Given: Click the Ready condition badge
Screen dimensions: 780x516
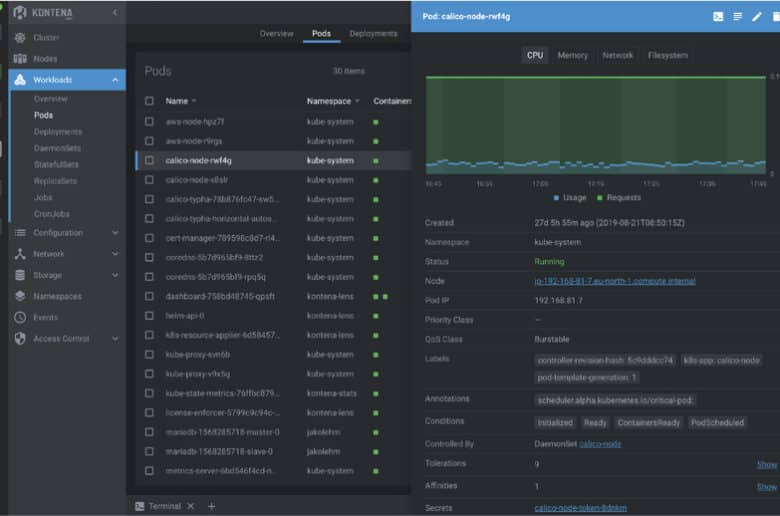Looking at the screenshot, I should pyautogui.click(x=595, y=422).
